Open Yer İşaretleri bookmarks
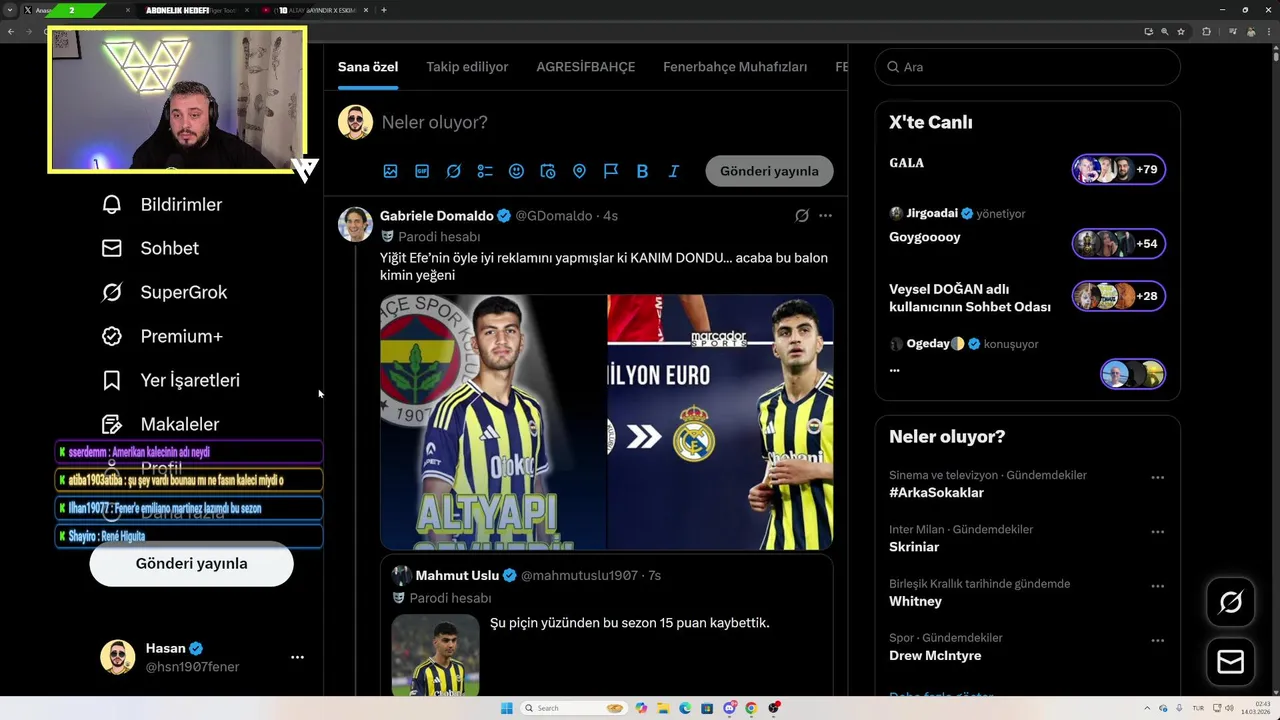 (x=170, y=380)
